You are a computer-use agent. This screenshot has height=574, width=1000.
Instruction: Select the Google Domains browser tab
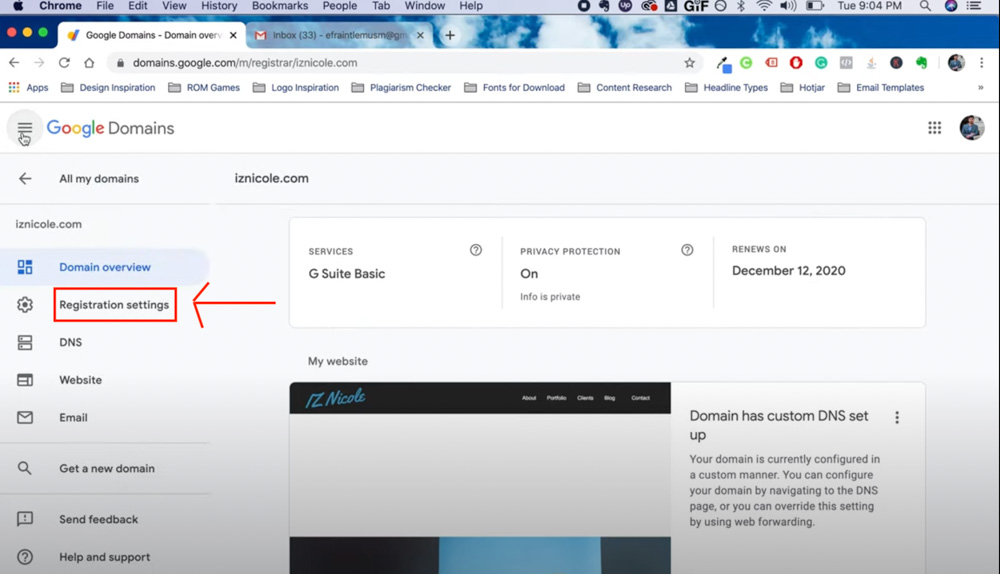pyautogui.click(x=152, y=35)
